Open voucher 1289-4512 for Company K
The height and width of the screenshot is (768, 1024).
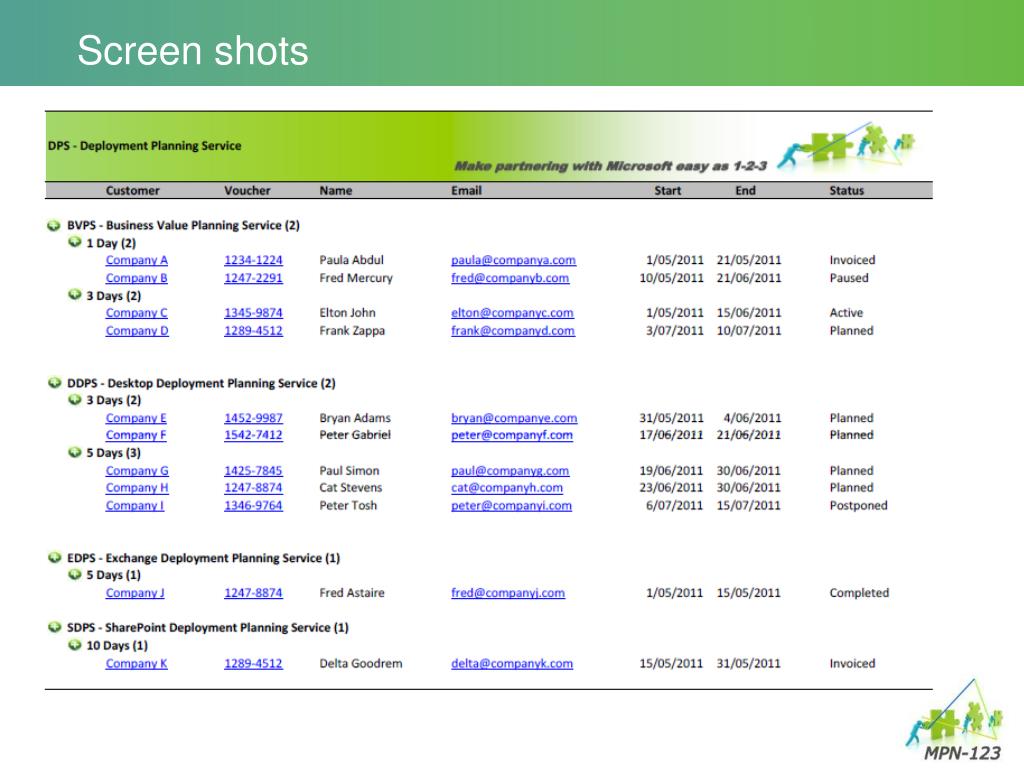click(x=253, y=664)
